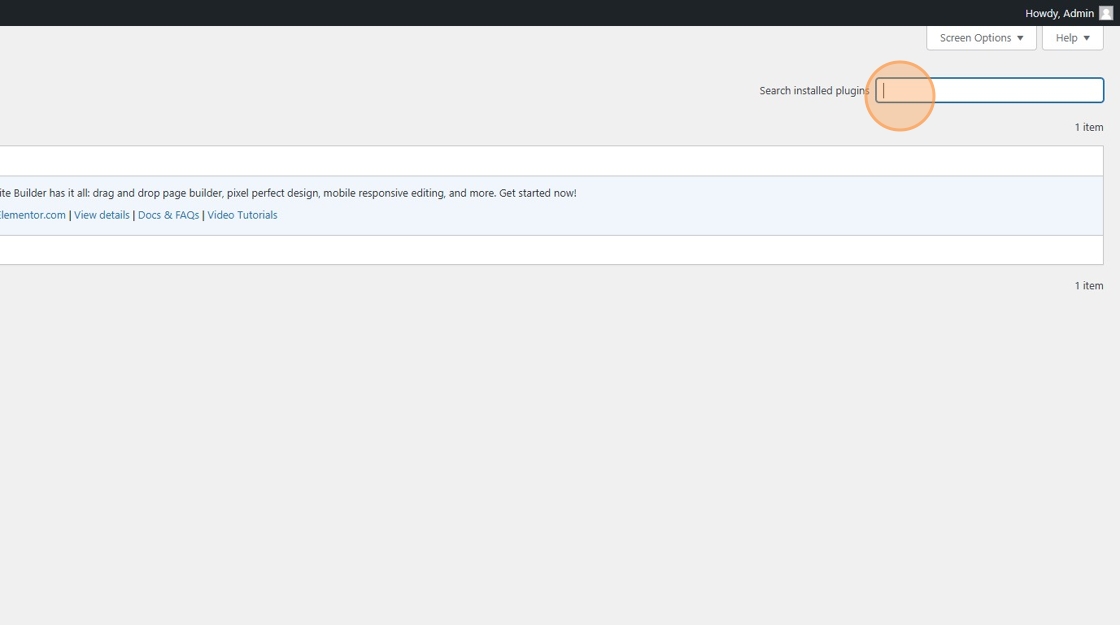Open the View details link
1120x625 pixels.
pos(102,215)
